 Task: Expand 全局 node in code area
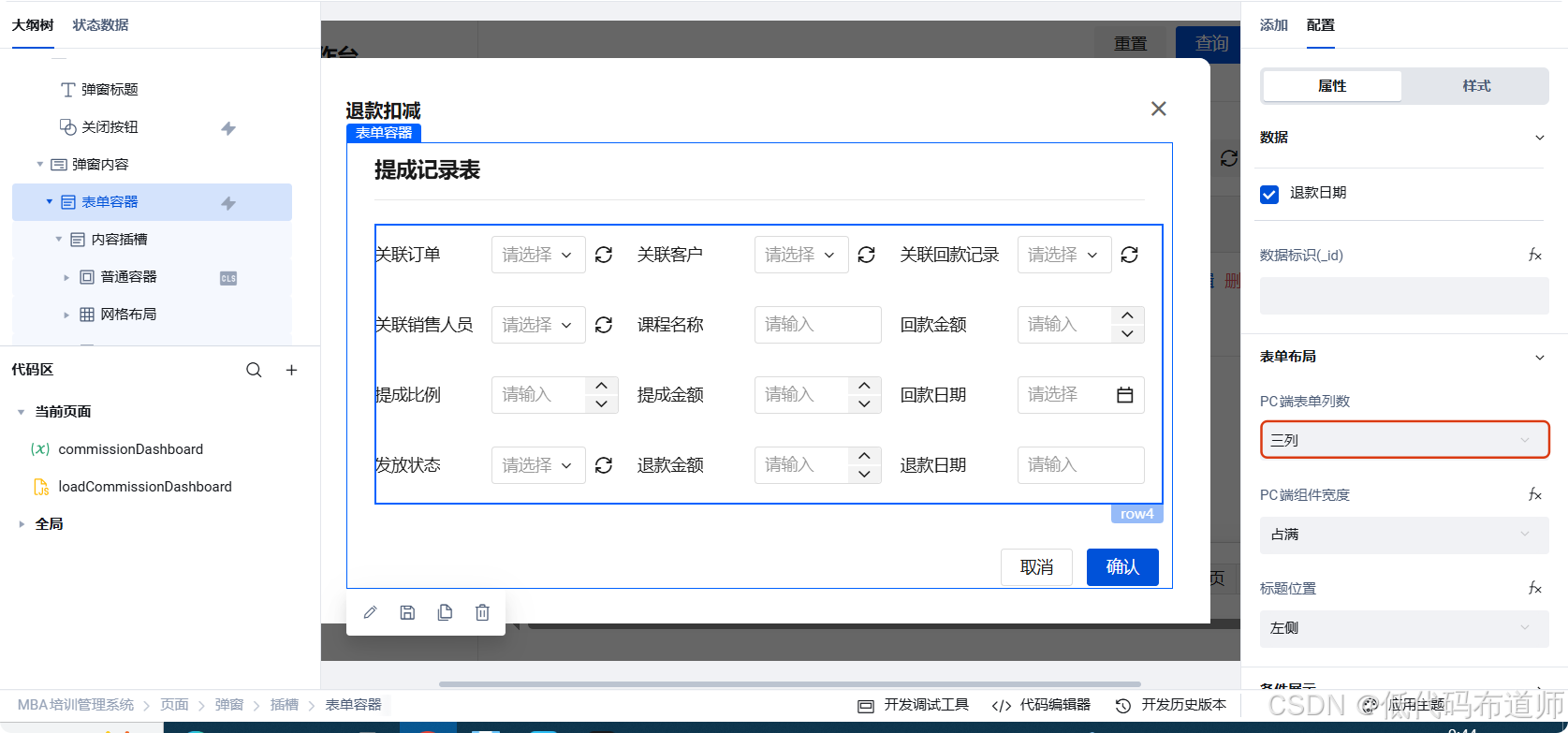click(22, 524)
